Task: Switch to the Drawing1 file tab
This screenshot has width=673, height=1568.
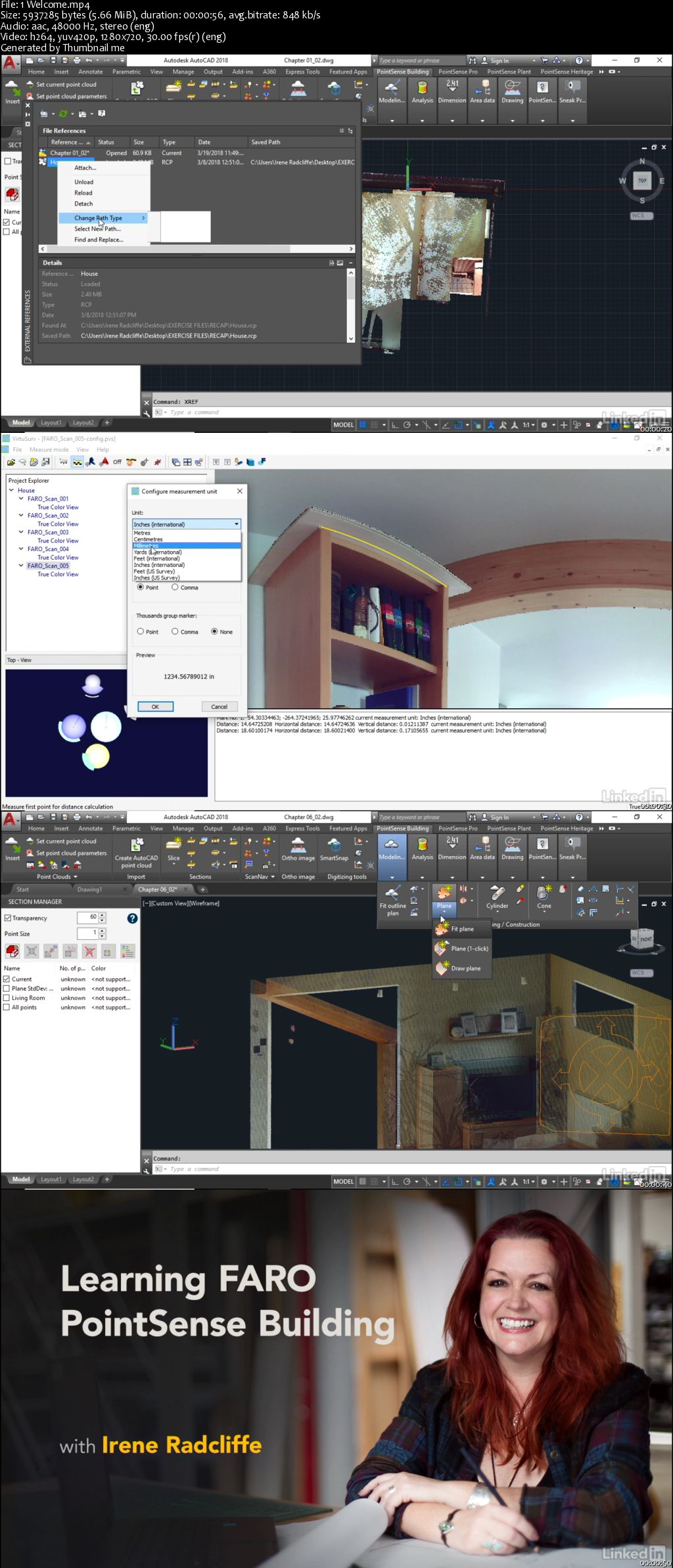Action: tap(89, 889)
